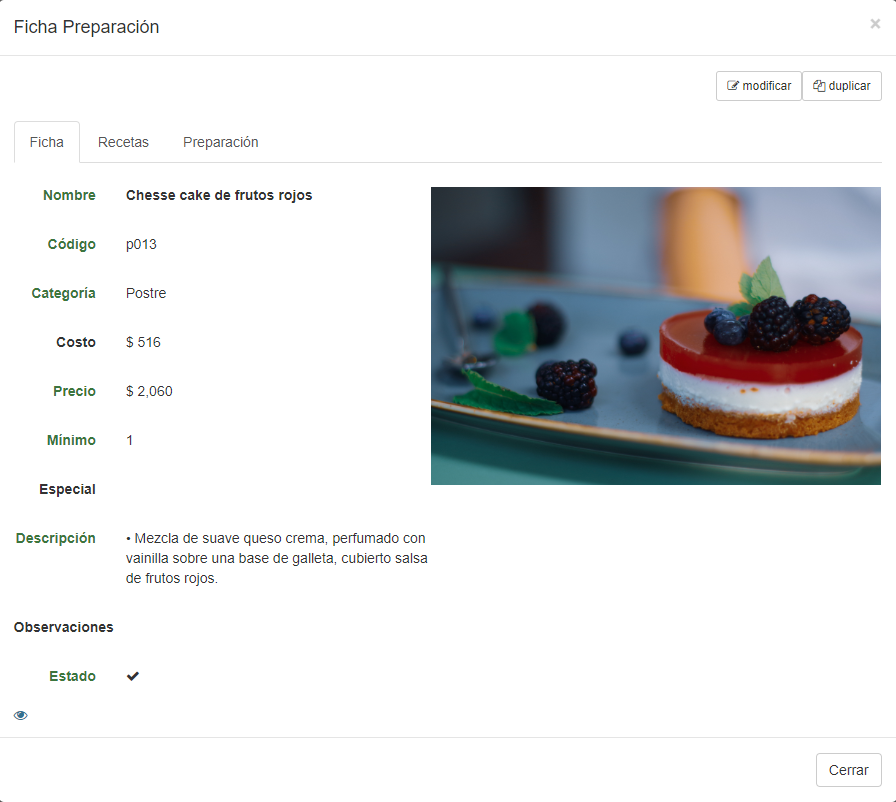This screenshot has height=802, width=896.
Task: Click the copy icon on duplicar
Action: coord(819,86)
